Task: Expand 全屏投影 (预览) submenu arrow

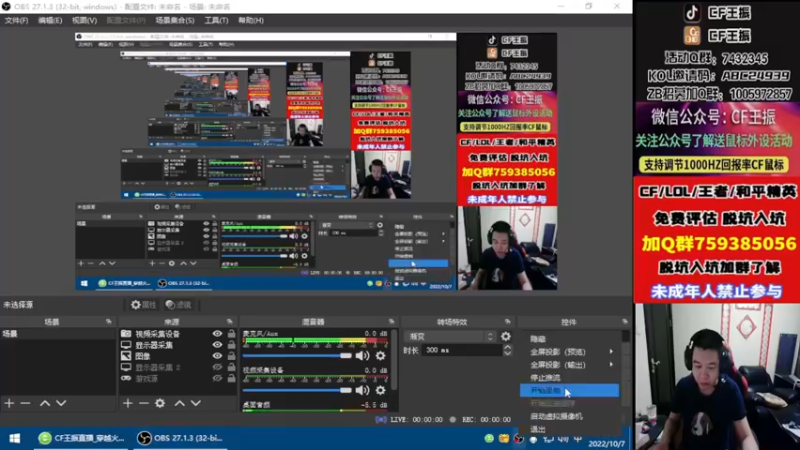Action: point(611,352)
